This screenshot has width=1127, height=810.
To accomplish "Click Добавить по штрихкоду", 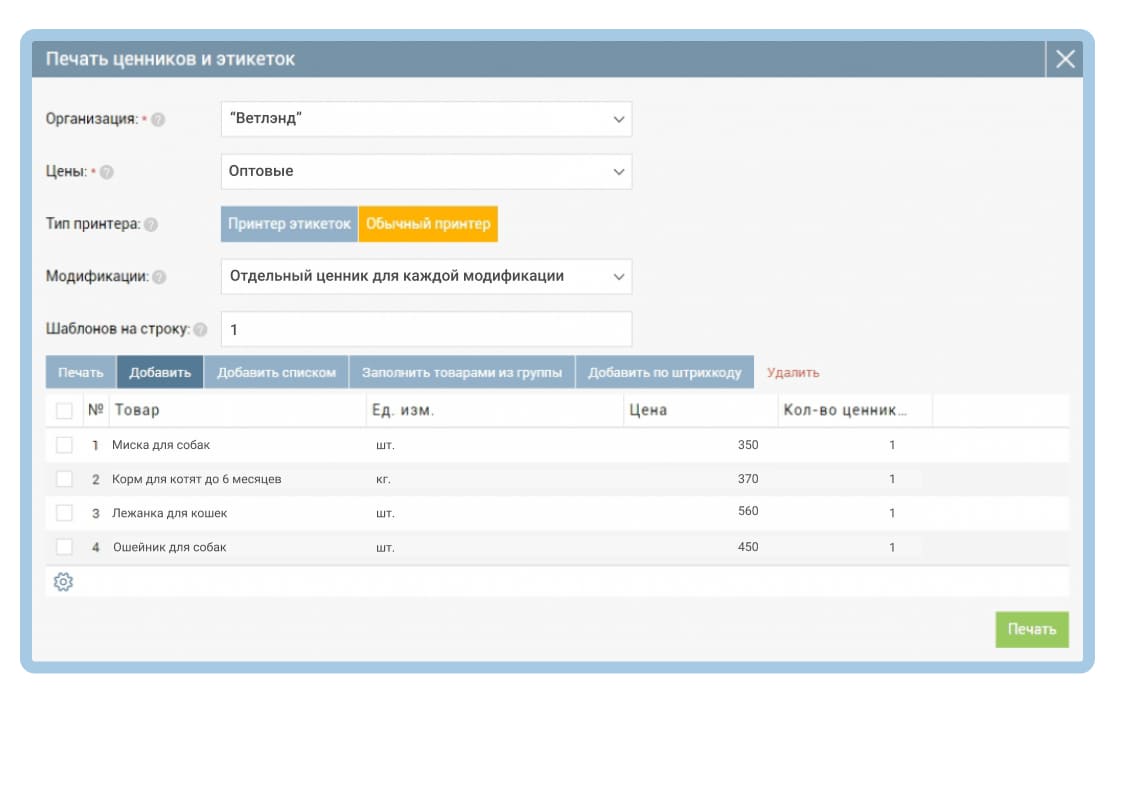I will pyautogui.click(x=665, y=372).
